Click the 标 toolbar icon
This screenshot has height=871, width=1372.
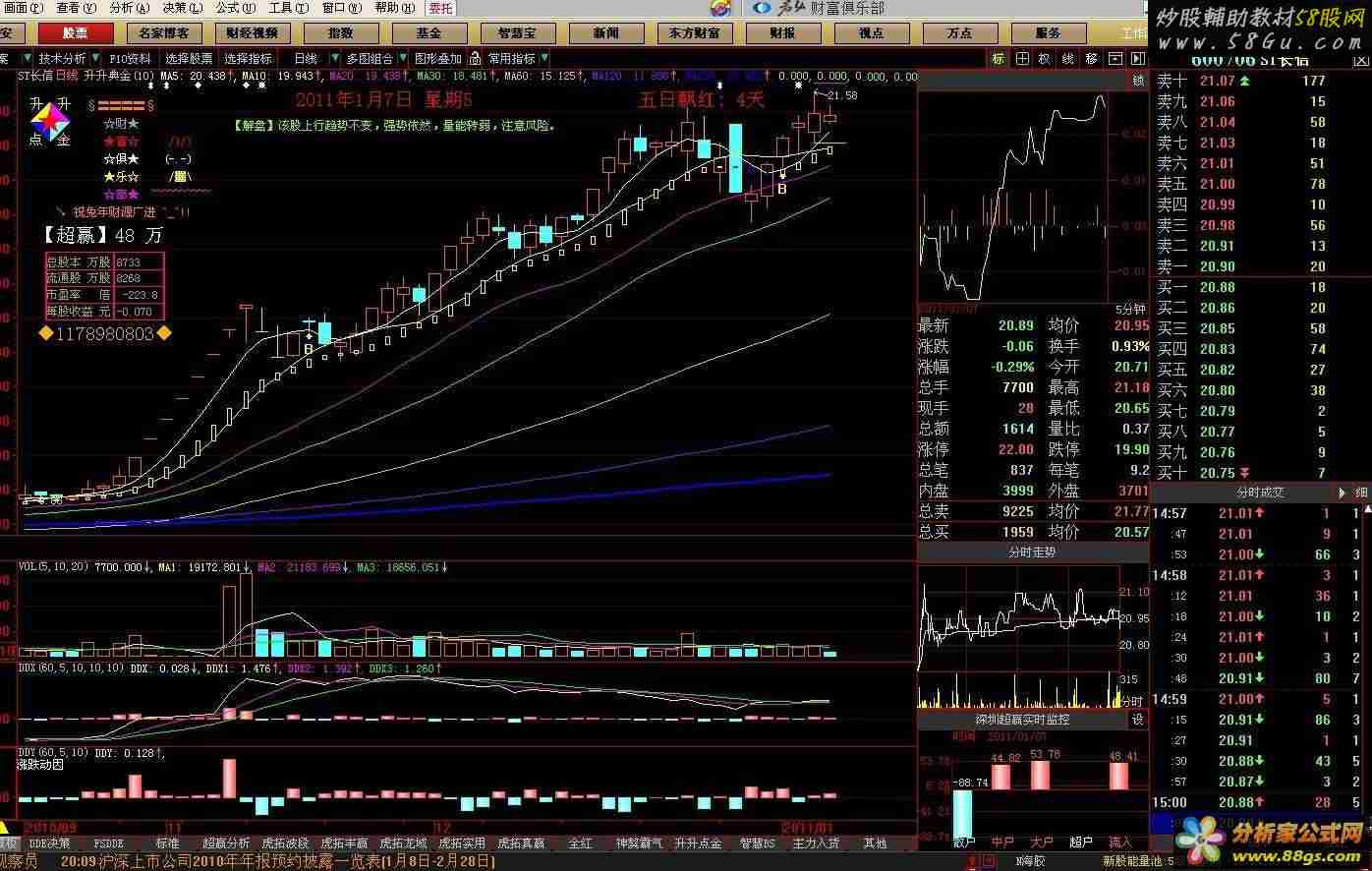point(999,59)
